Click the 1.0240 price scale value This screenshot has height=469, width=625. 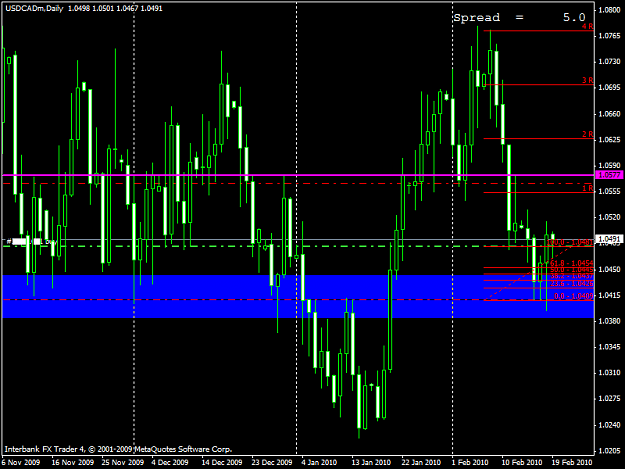[610, 425]
